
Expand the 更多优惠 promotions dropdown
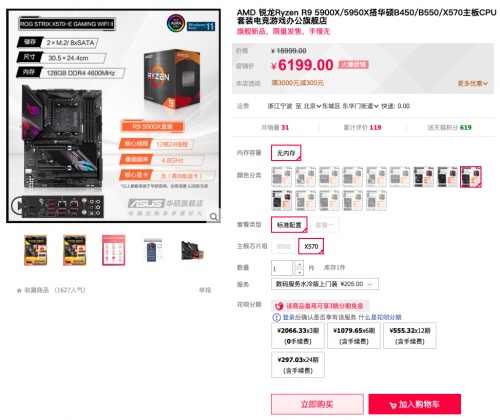coord(473,83)
